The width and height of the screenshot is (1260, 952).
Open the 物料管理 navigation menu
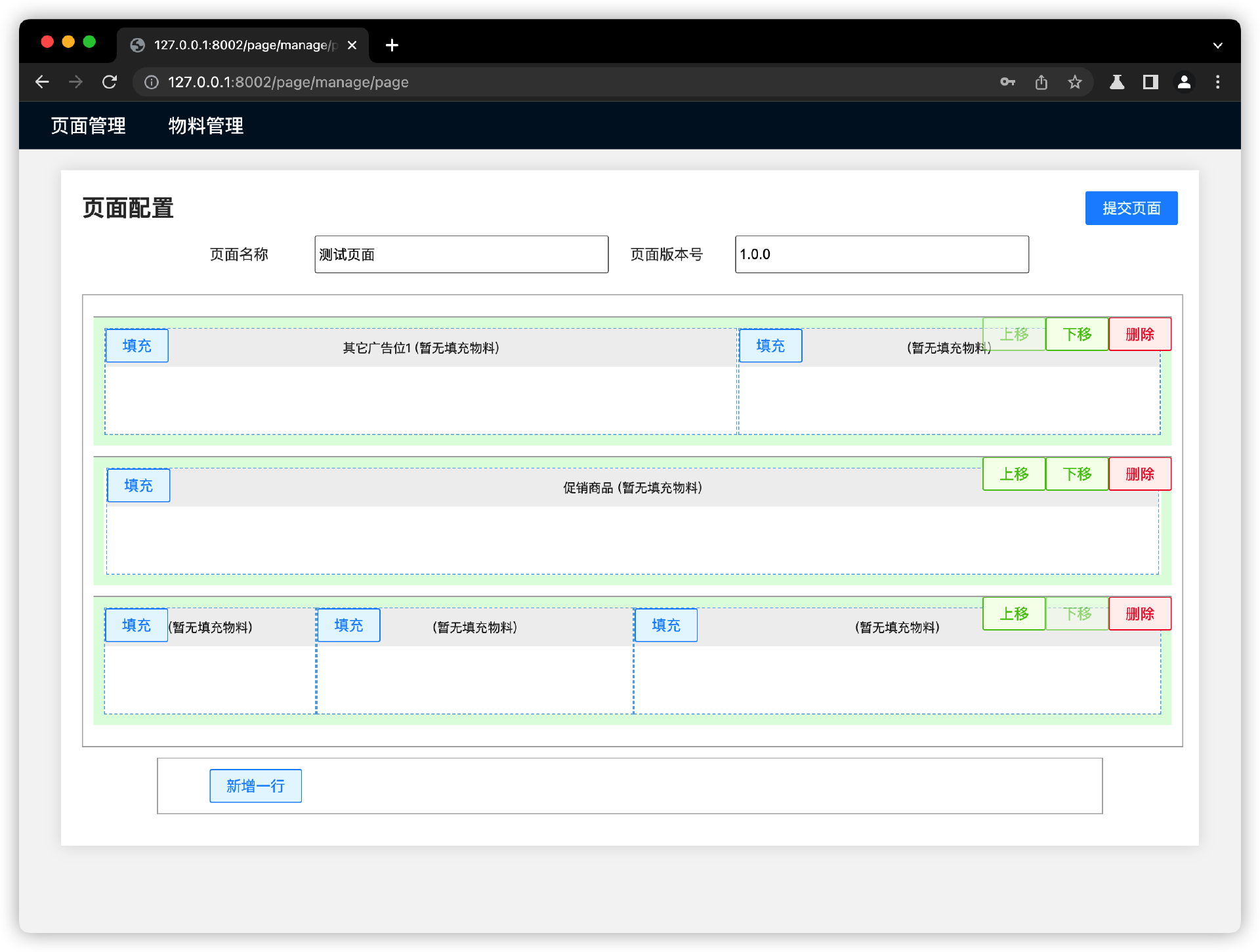tap(206, 125)
